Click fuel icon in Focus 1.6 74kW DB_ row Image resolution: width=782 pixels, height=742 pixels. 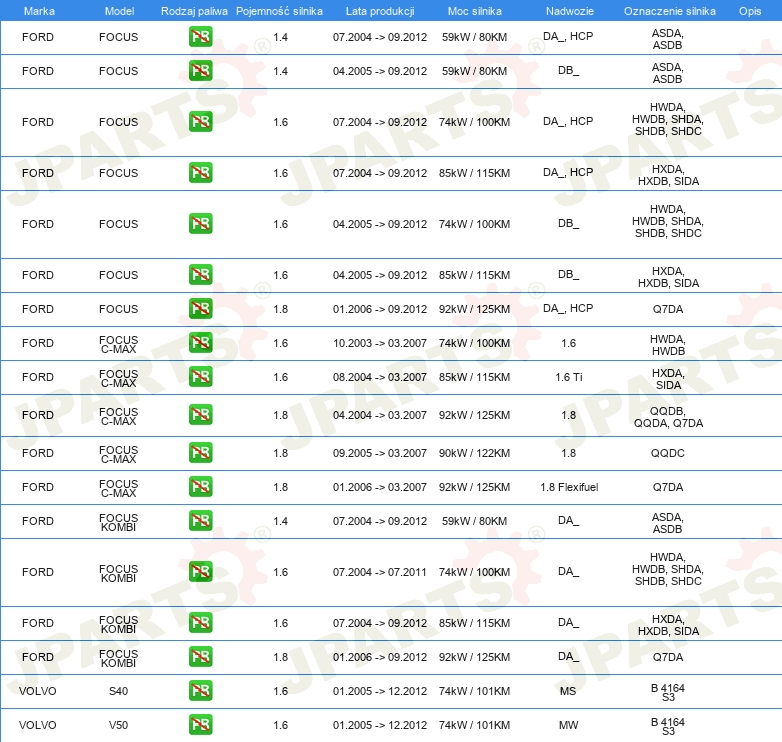click(x=200, y=223)
